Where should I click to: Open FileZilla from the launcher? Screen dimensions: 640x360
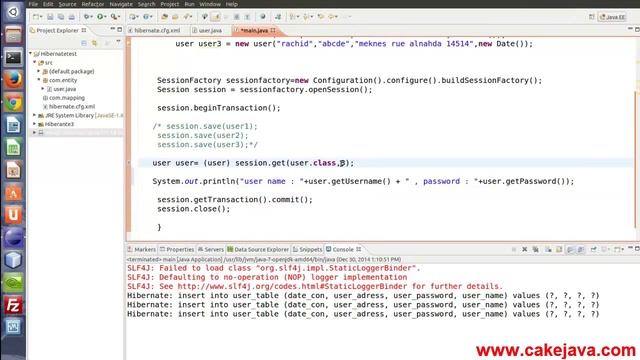(x=13, y=305)
